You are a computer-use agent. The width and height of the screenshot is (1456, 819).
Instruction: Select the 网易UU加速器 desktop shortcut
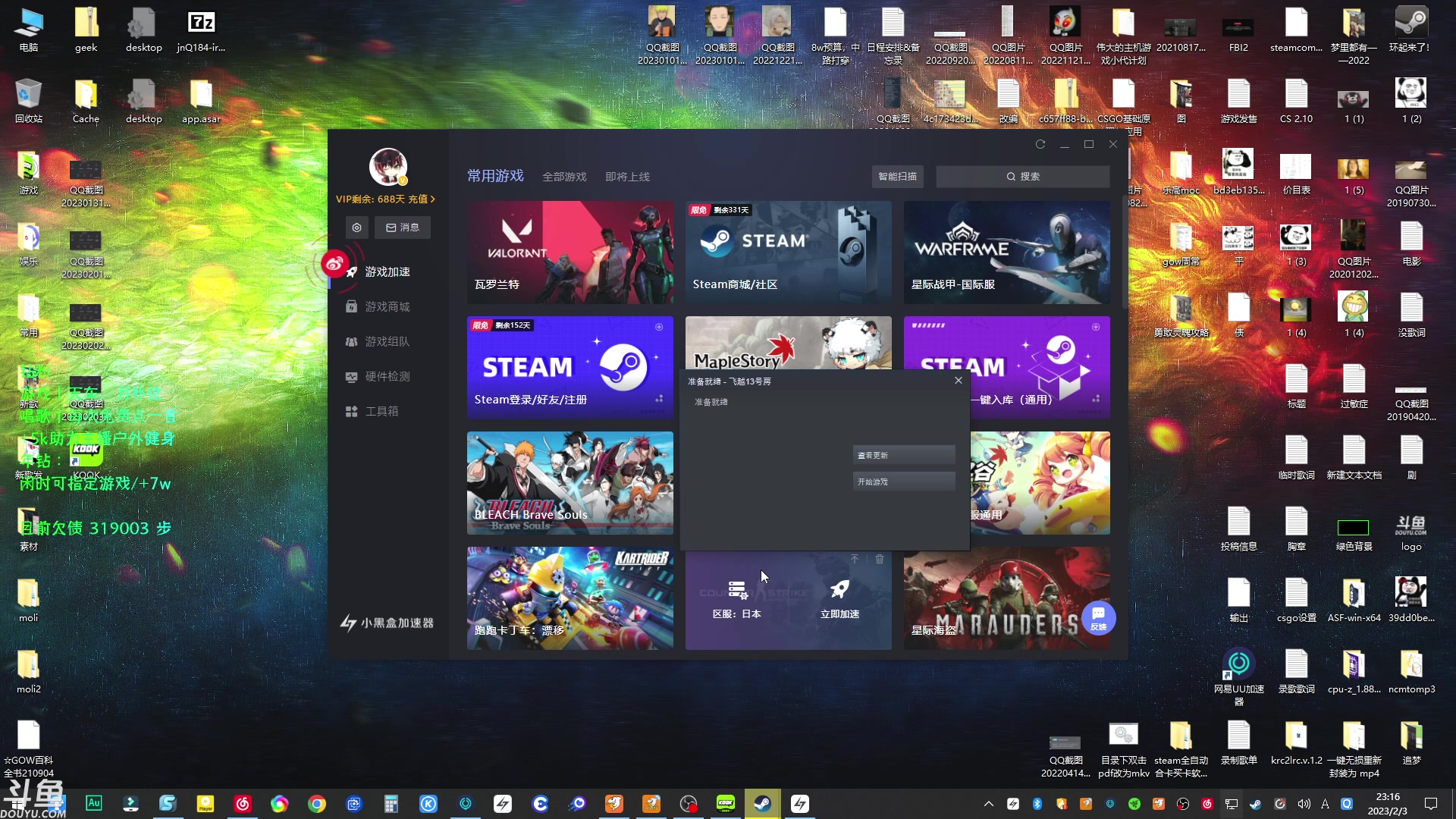coord(1239,677)
